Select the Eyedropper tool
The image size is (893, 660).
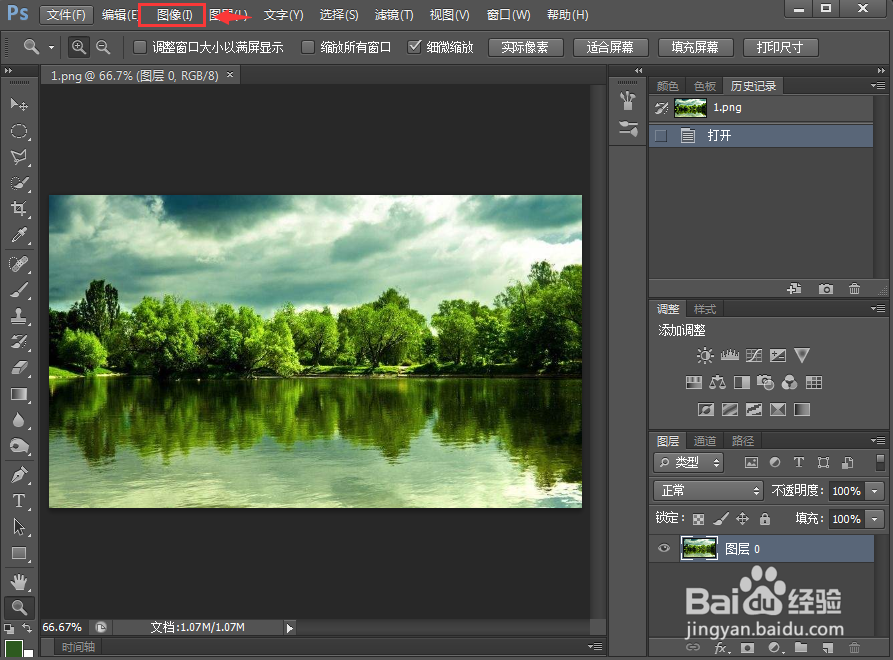(19, 235)
